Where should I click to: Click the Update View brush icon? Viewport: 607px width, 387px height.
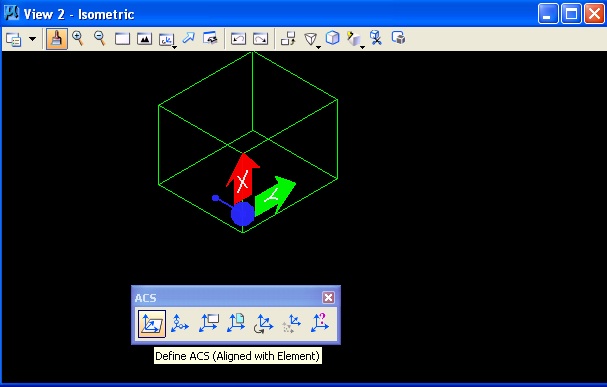pyautogui.click(x=57, y=39)
